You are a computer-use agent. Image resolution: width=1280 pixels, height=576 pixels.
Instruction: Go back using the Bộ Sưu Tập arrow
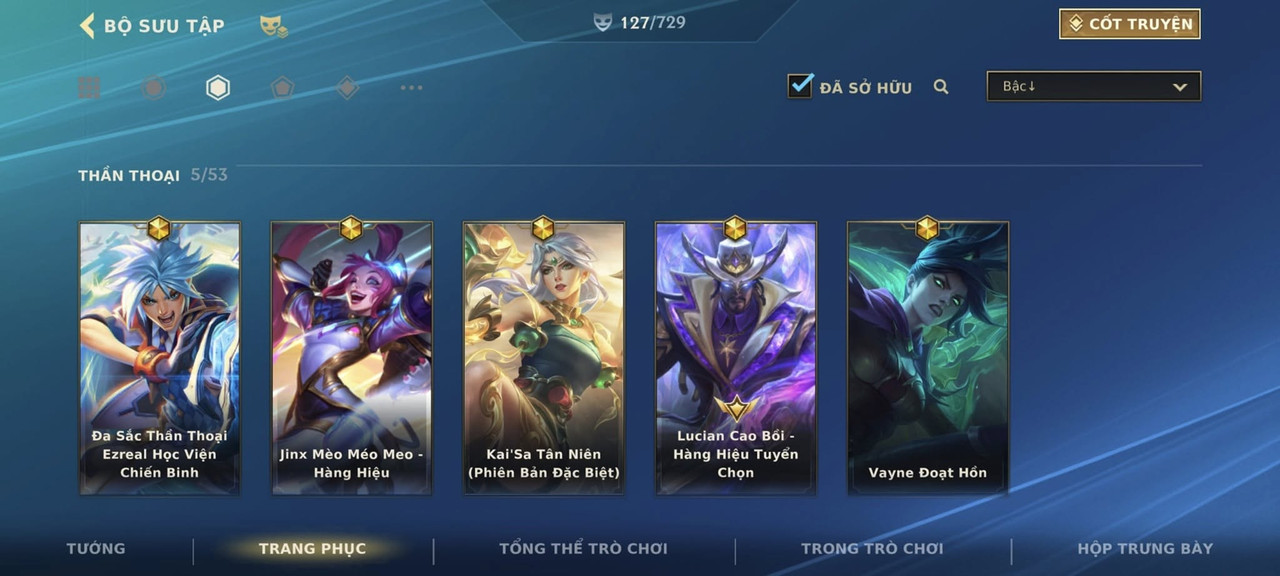pos(87,25)
